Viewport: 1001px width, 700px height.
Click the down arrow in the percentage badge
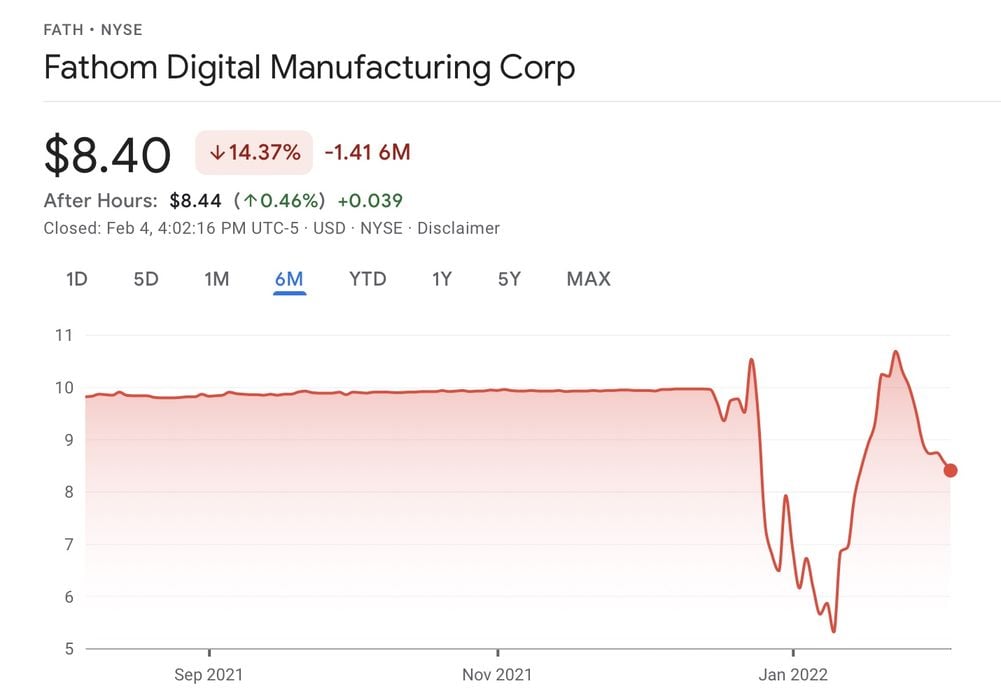[x=216, y=153]
